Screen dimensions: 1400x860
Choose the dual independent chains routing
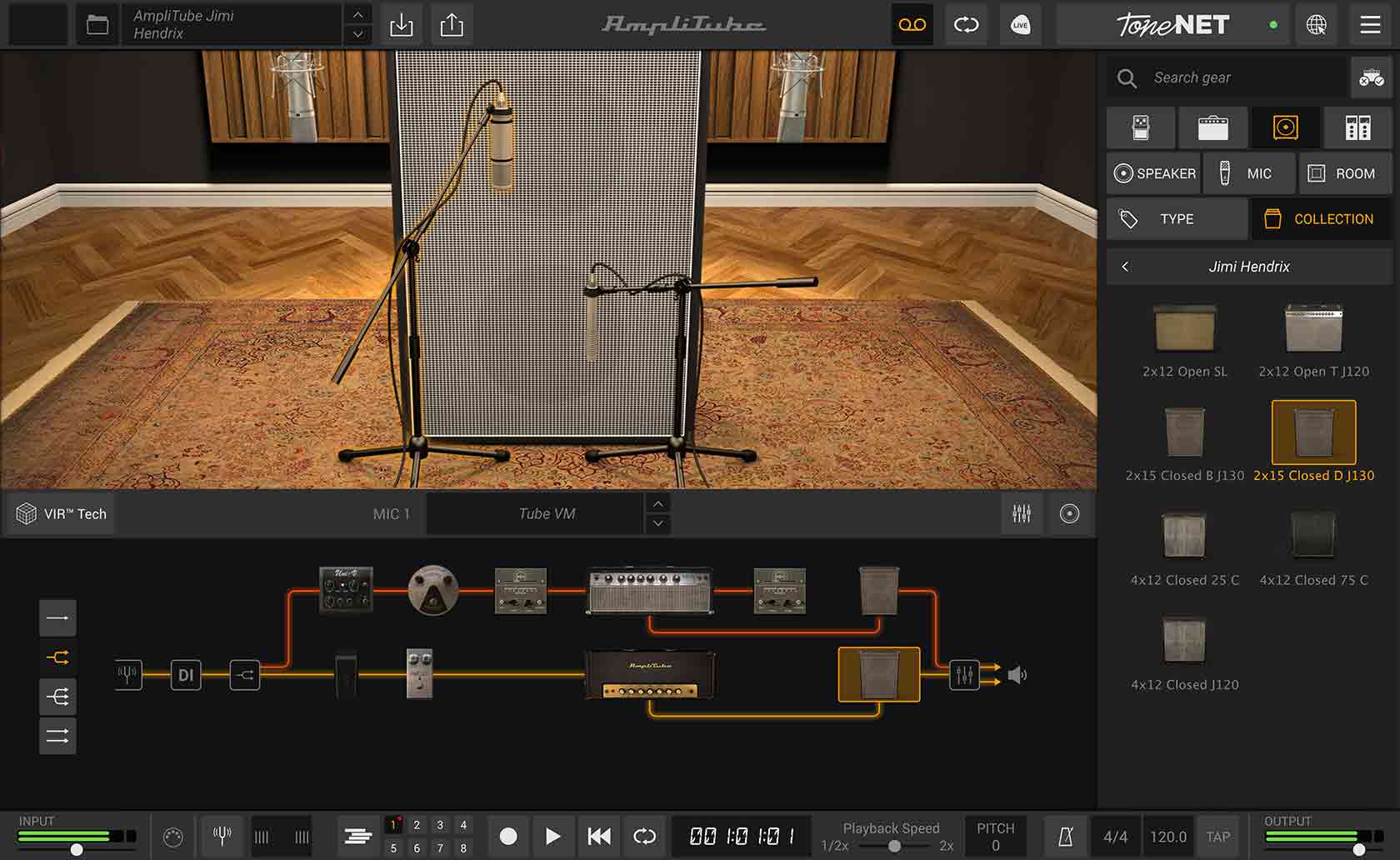[57, 736]
